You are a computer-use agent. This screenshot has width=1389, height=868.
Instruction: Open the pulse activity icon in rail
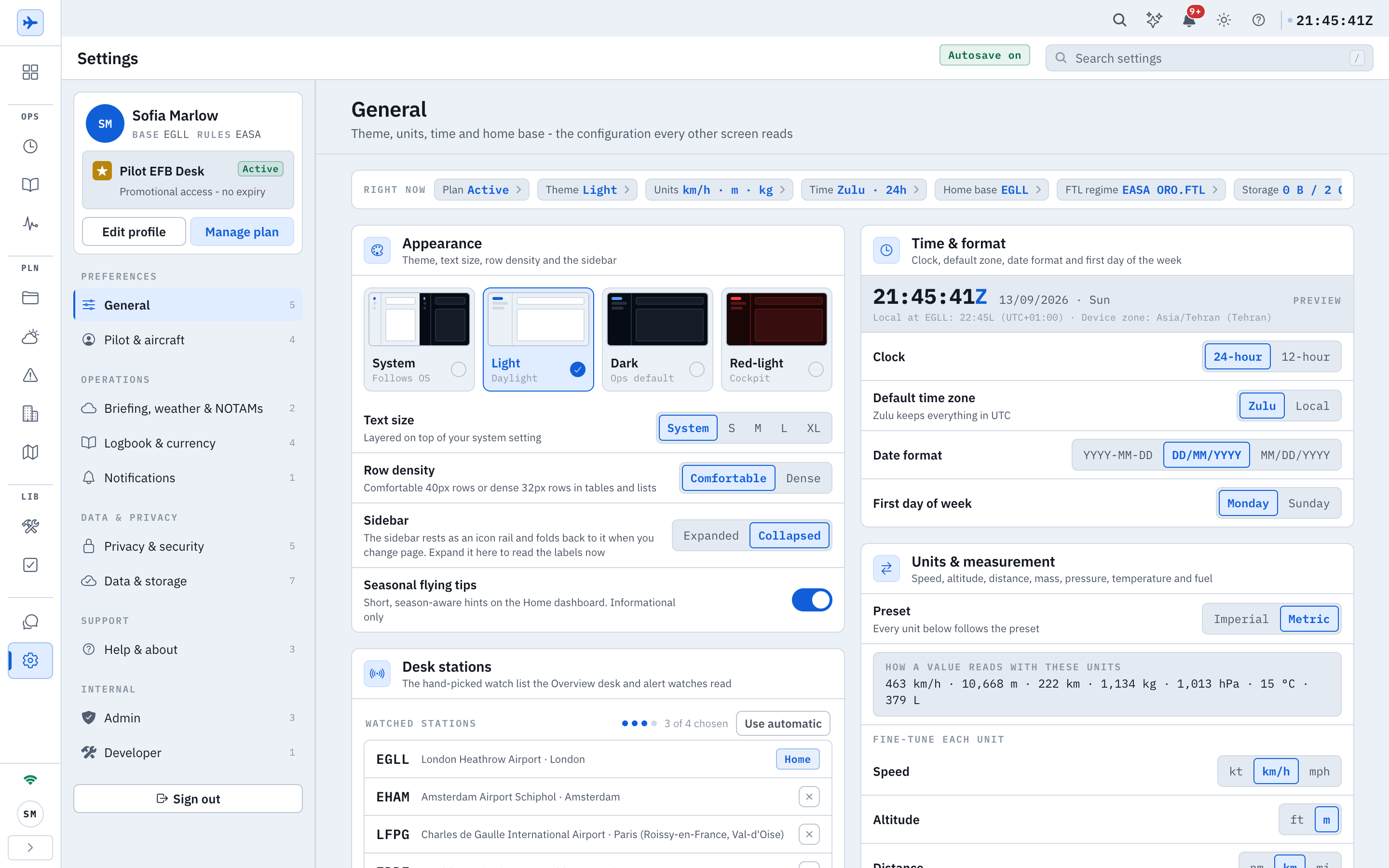pos(30,223)
